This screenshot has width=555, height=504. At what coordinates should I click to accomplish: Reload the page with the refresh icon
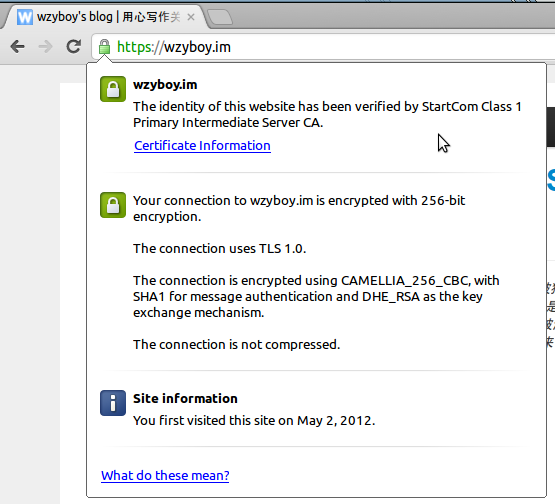(74, 46)
